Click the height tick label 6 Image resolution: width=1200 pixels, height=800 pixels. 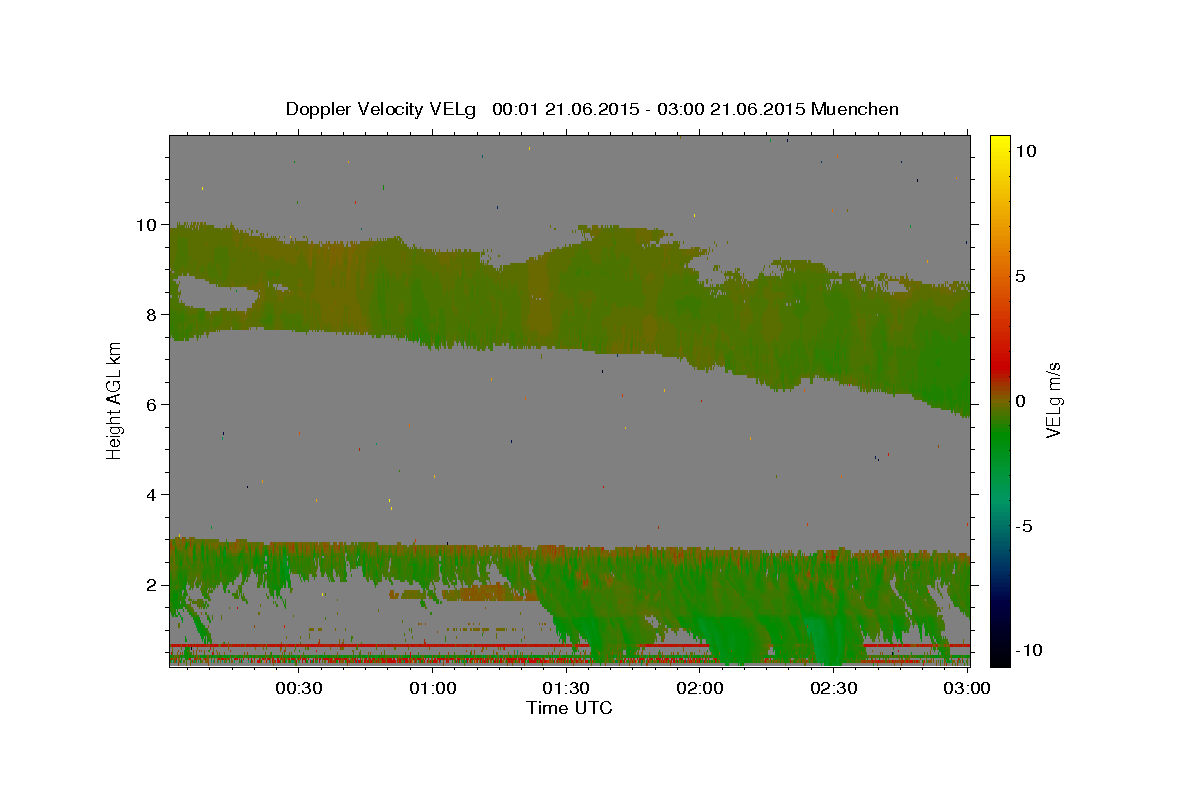tap(152, 405)
